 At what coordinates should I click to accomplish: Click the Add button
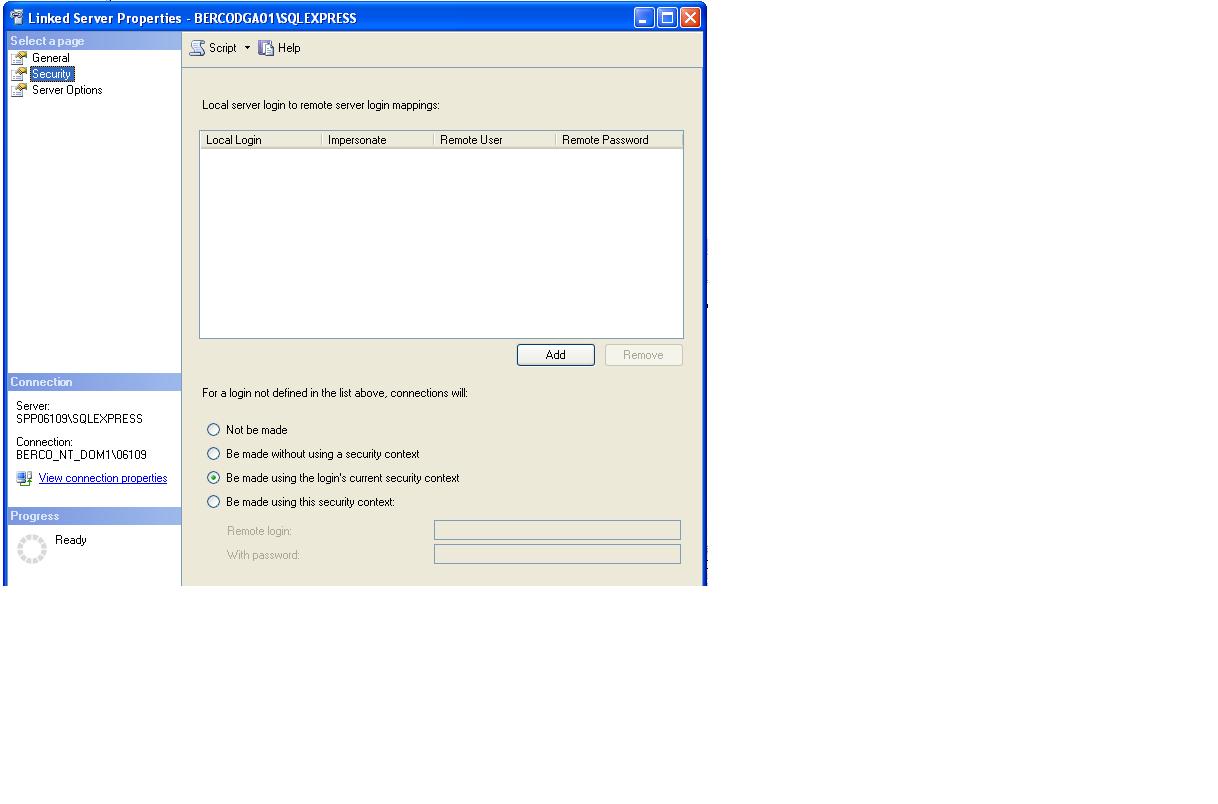click(556, 355)
